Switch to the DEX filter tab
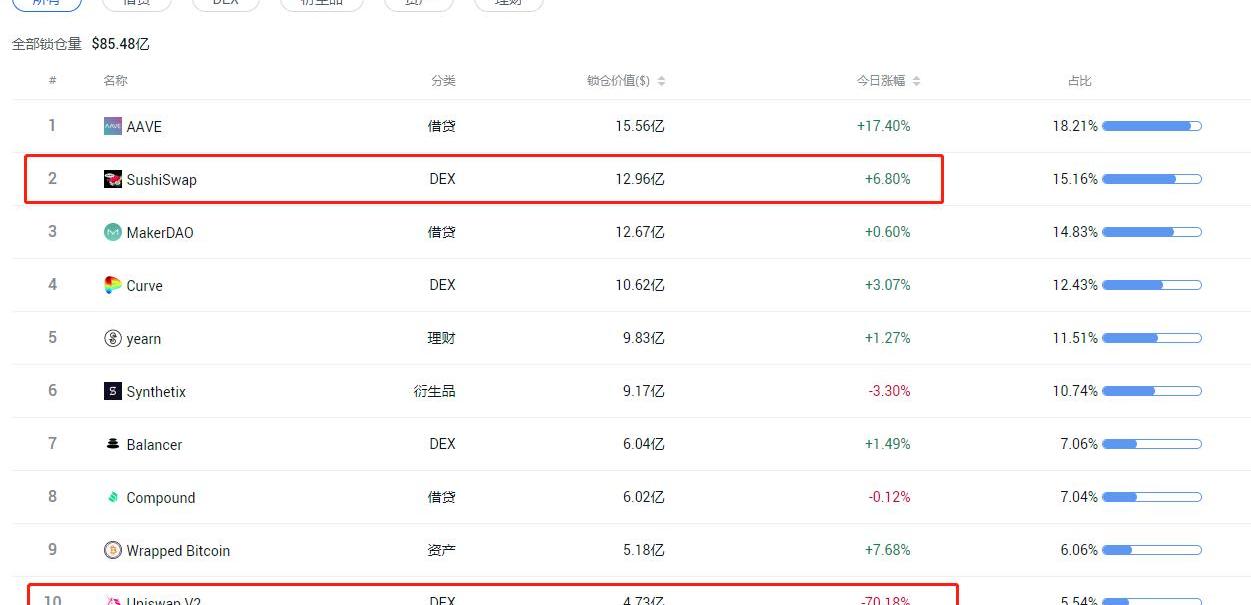 (x=224, y=3)
